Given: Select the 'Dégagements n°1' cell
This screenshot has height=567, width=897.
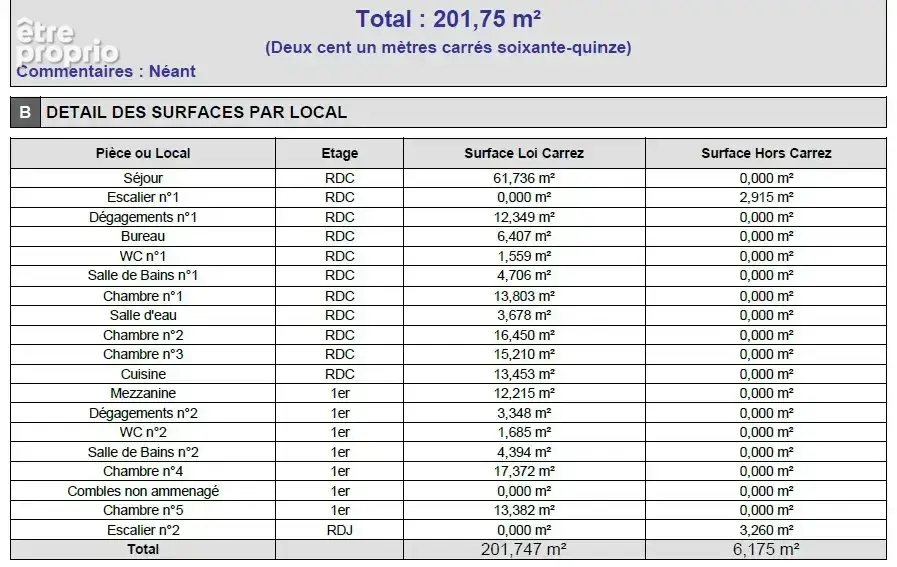Looking at the screenshot, I should (x=143, y=217).
